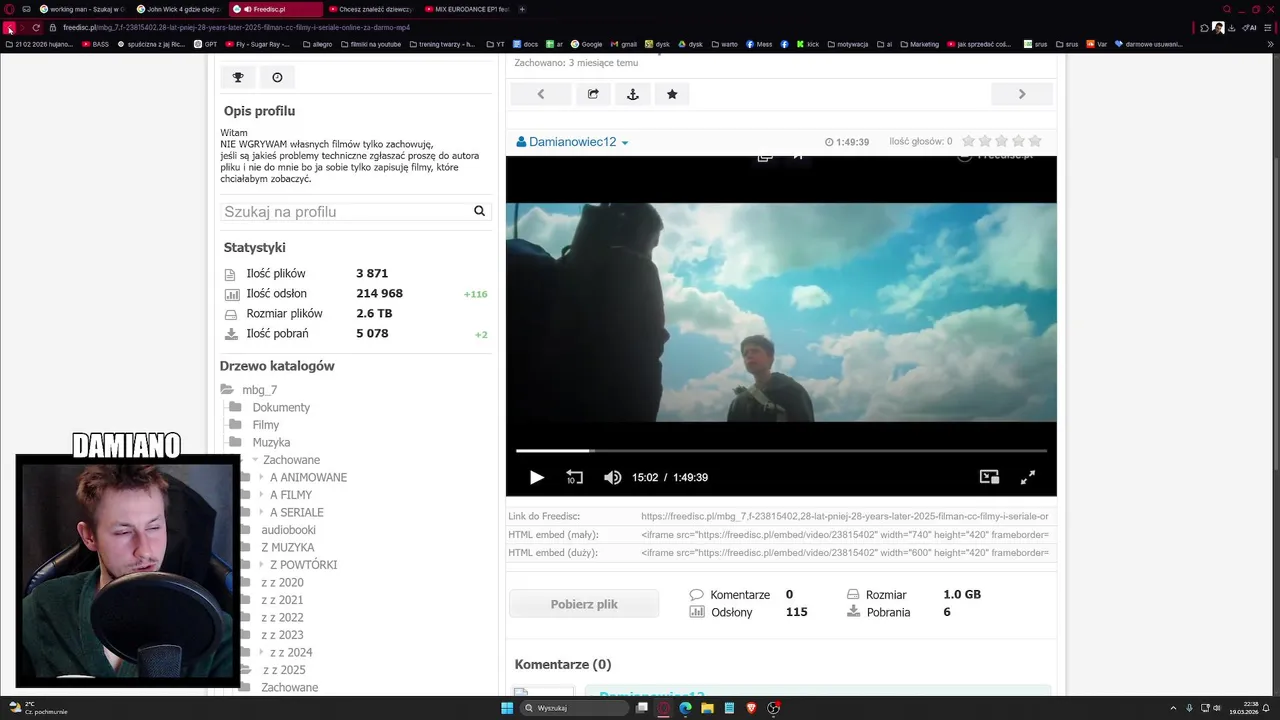
Task: Switch to John Wick 4 tab
Action: 179,9
